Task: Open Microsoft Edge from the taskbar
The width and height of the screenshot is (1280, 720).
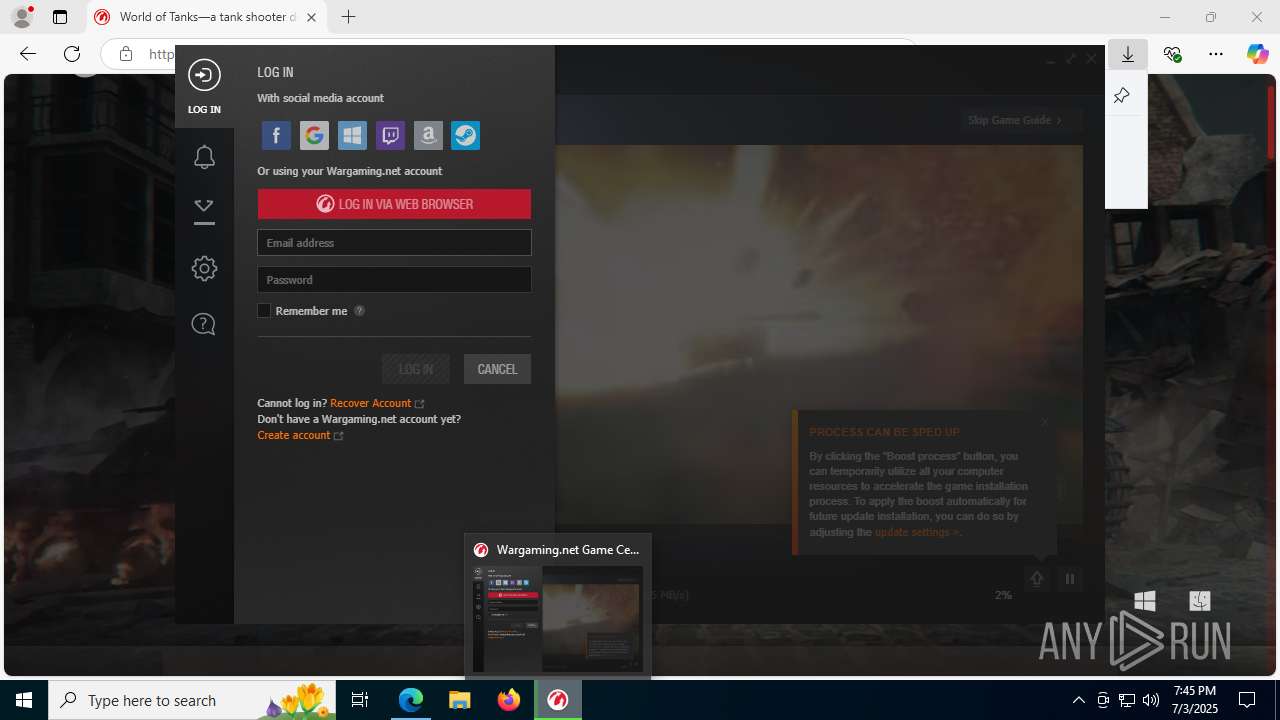Action: (x=411, y=700)
